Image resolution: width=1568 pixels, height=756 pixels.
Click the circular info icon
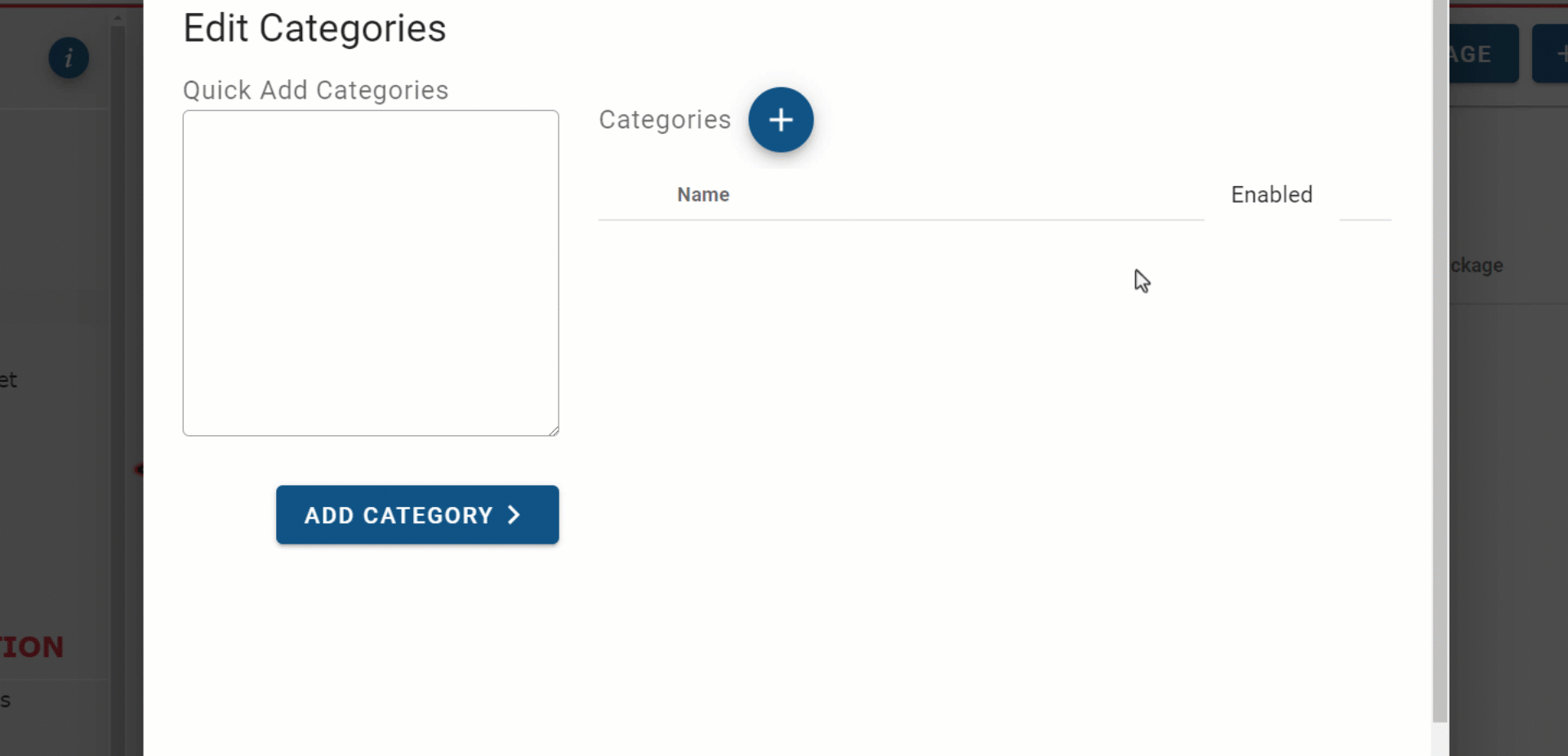(x=69, y=58)
